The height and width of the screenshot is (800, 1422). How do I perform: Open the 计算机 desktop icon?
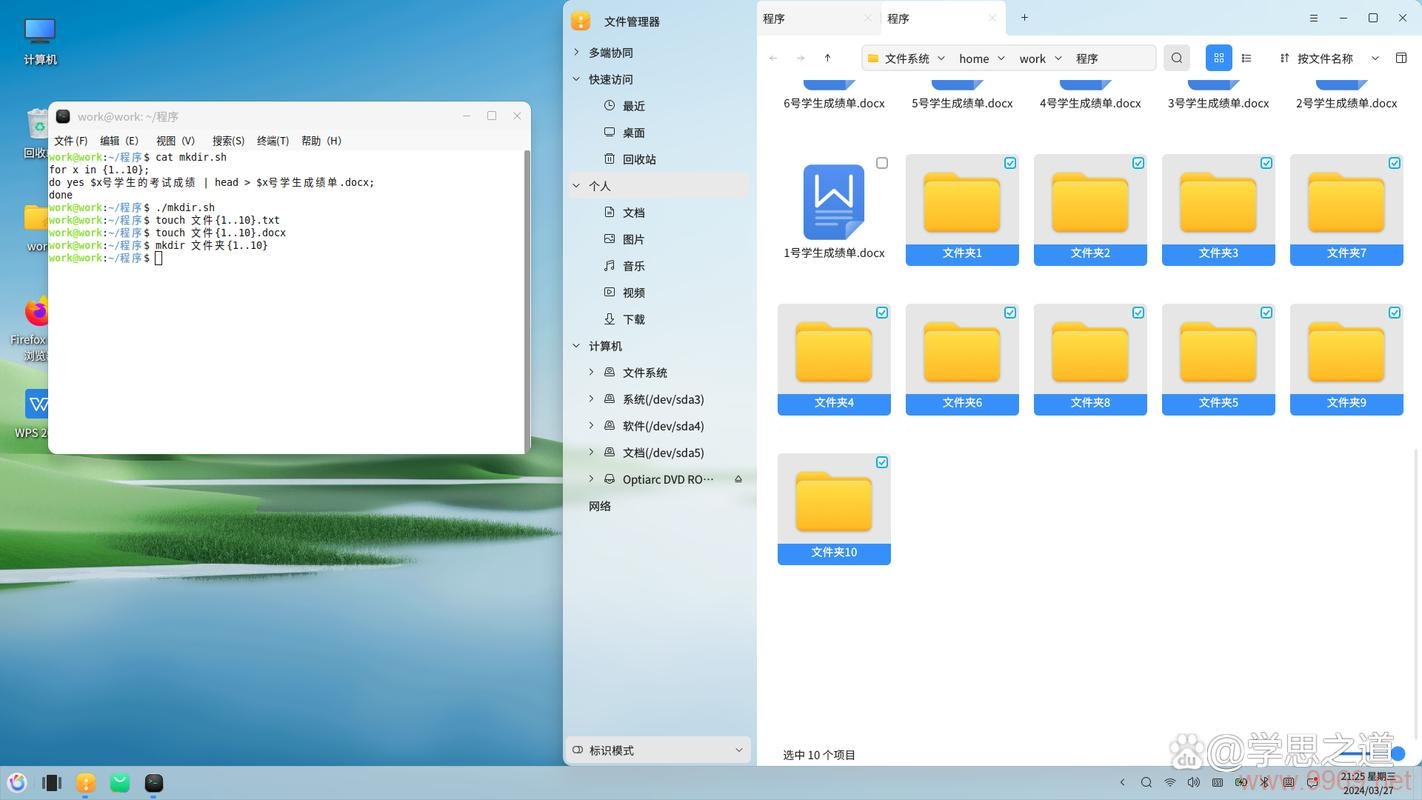pyautogui.click(x=40, y=40)
